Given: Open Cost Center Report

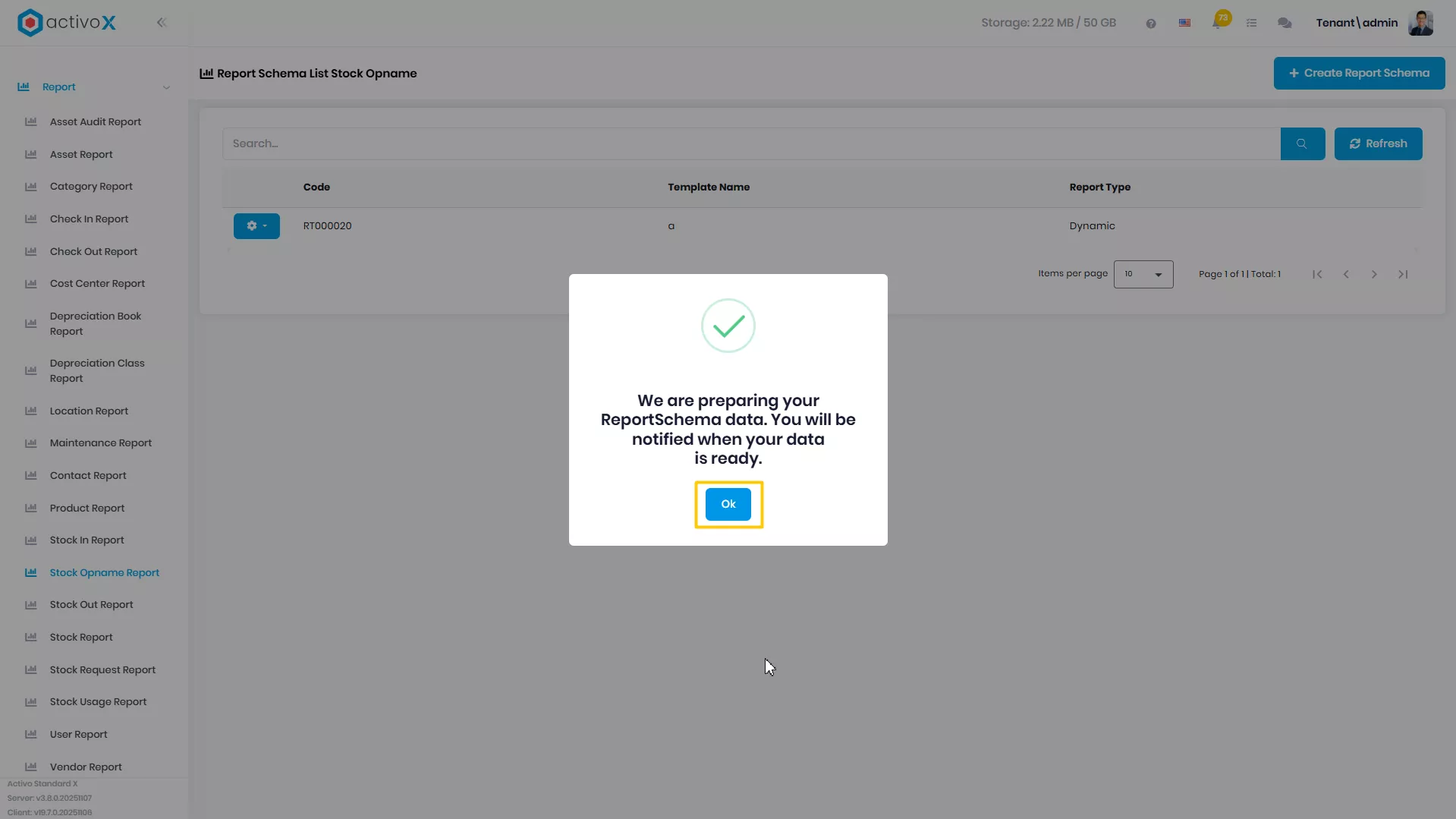Looking at the screenshot, I should [x=97, y=284].
